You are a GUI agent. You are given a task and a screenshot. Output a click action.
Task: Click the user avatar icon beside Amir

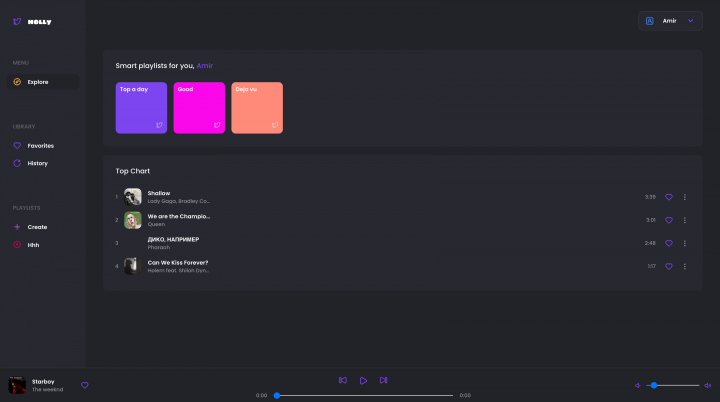(649, 21)
